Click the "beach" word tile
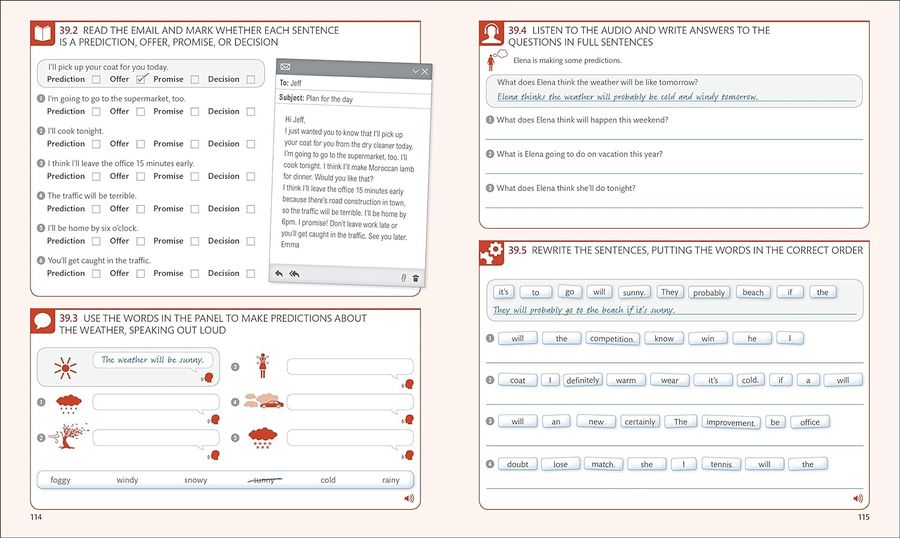The height and width of the screenshot is (538, 900). (x=753, y=292)
